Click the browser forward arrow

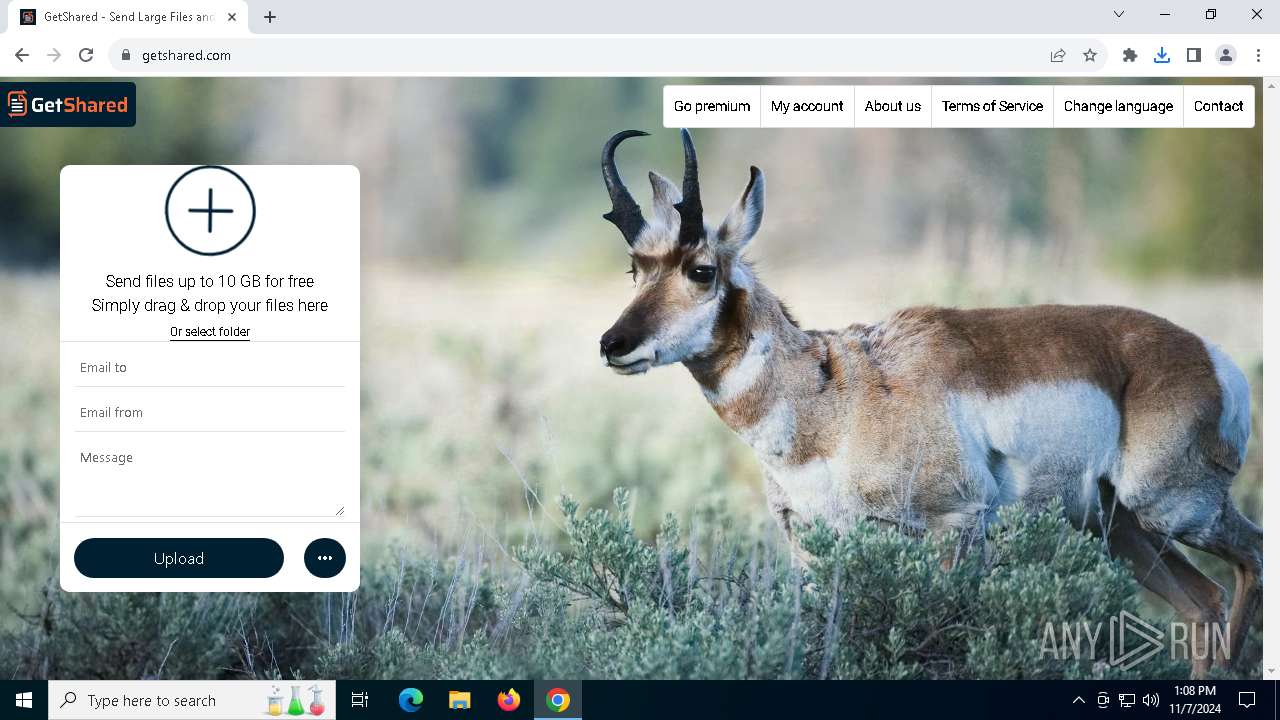[54, 55]
